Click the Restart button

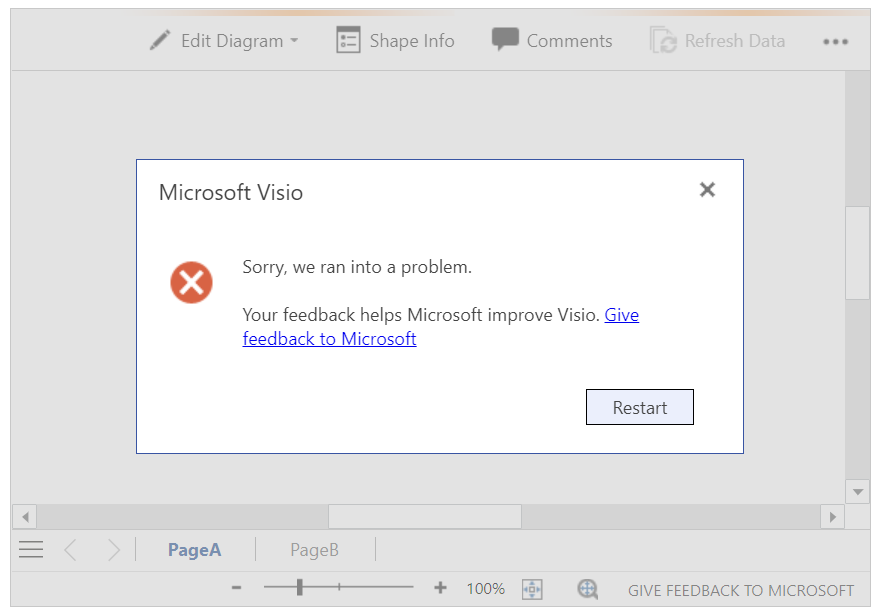pos(639,407)
